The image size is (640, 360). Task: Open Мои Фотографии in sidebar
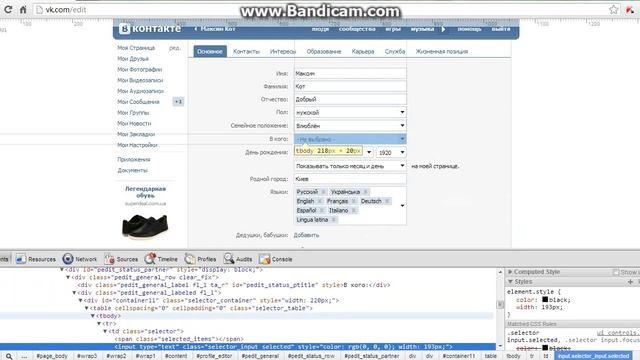click(x=140, y=69)
